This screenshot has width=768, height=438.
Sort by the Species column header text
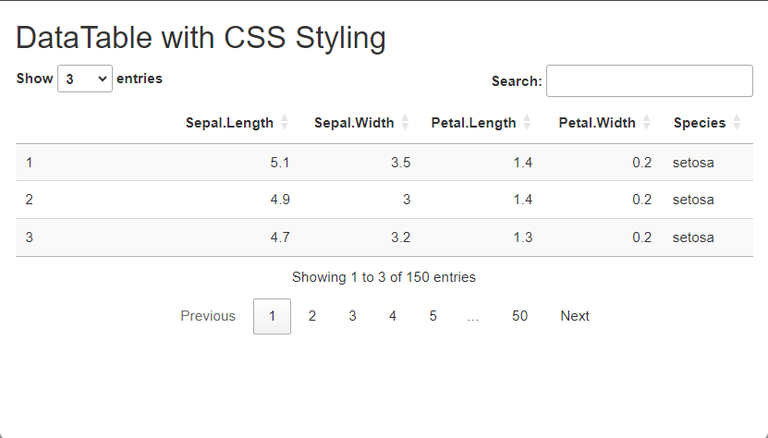tap(699, 123)
